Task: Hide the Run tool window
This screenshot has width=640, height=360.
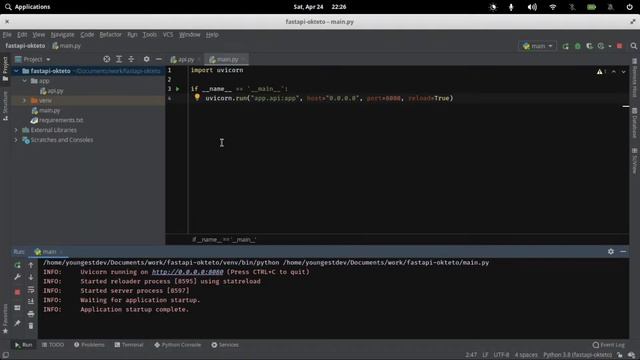Action: click(623, 251)
